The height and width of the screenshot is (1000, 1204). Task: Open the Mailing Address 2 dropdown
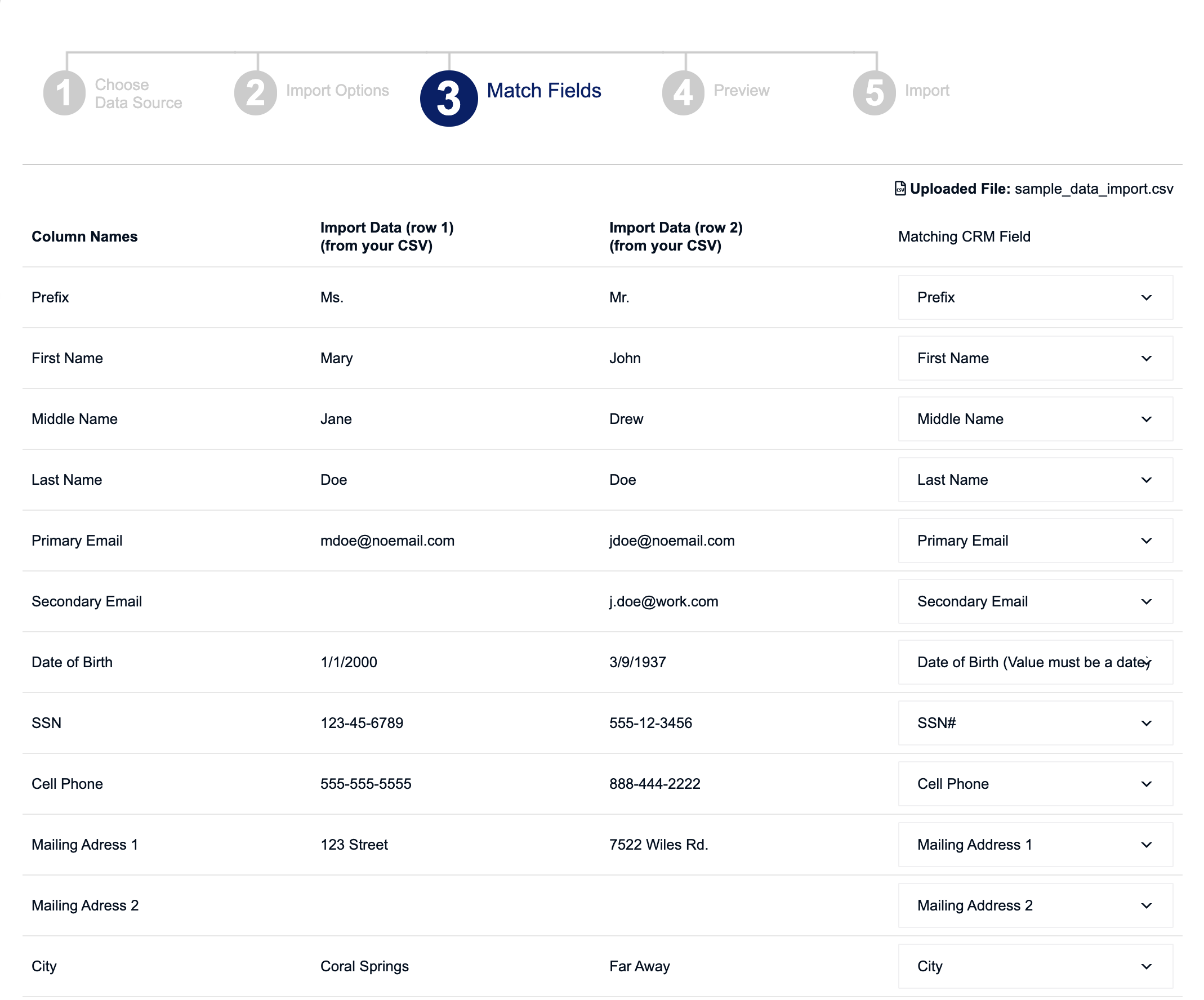click(x=1036, y=905)
